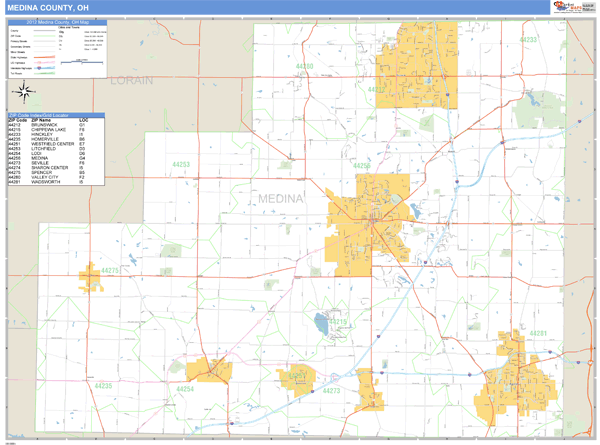Click the large MEDINA county label
600x445 pixels.
tap(280, 199)
